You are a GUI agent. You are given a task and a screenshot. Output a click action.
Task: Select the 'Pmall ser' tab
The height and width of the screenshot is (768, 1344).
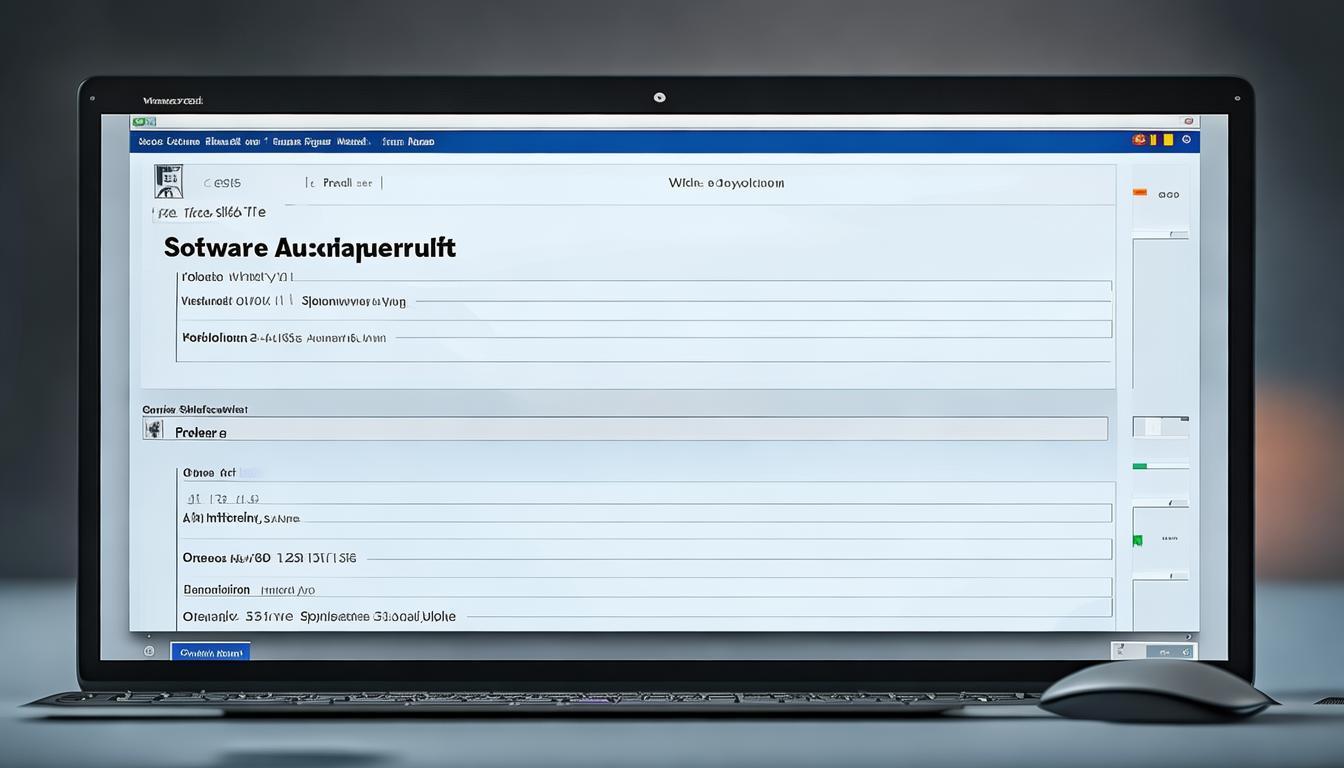pos(346,183)
